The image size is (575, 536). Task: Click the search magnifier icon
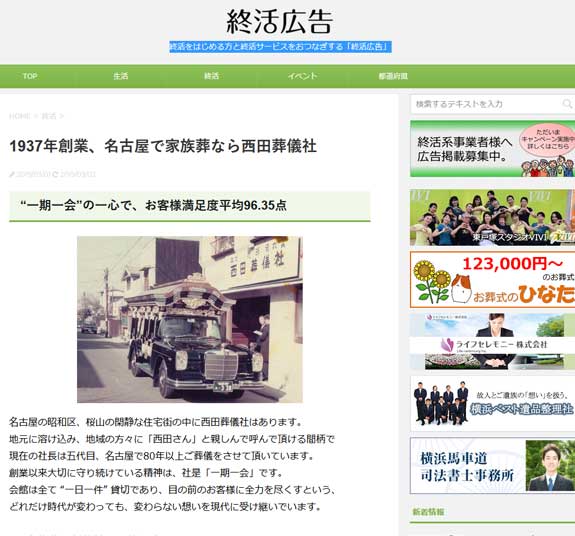[x=567, y=104]
